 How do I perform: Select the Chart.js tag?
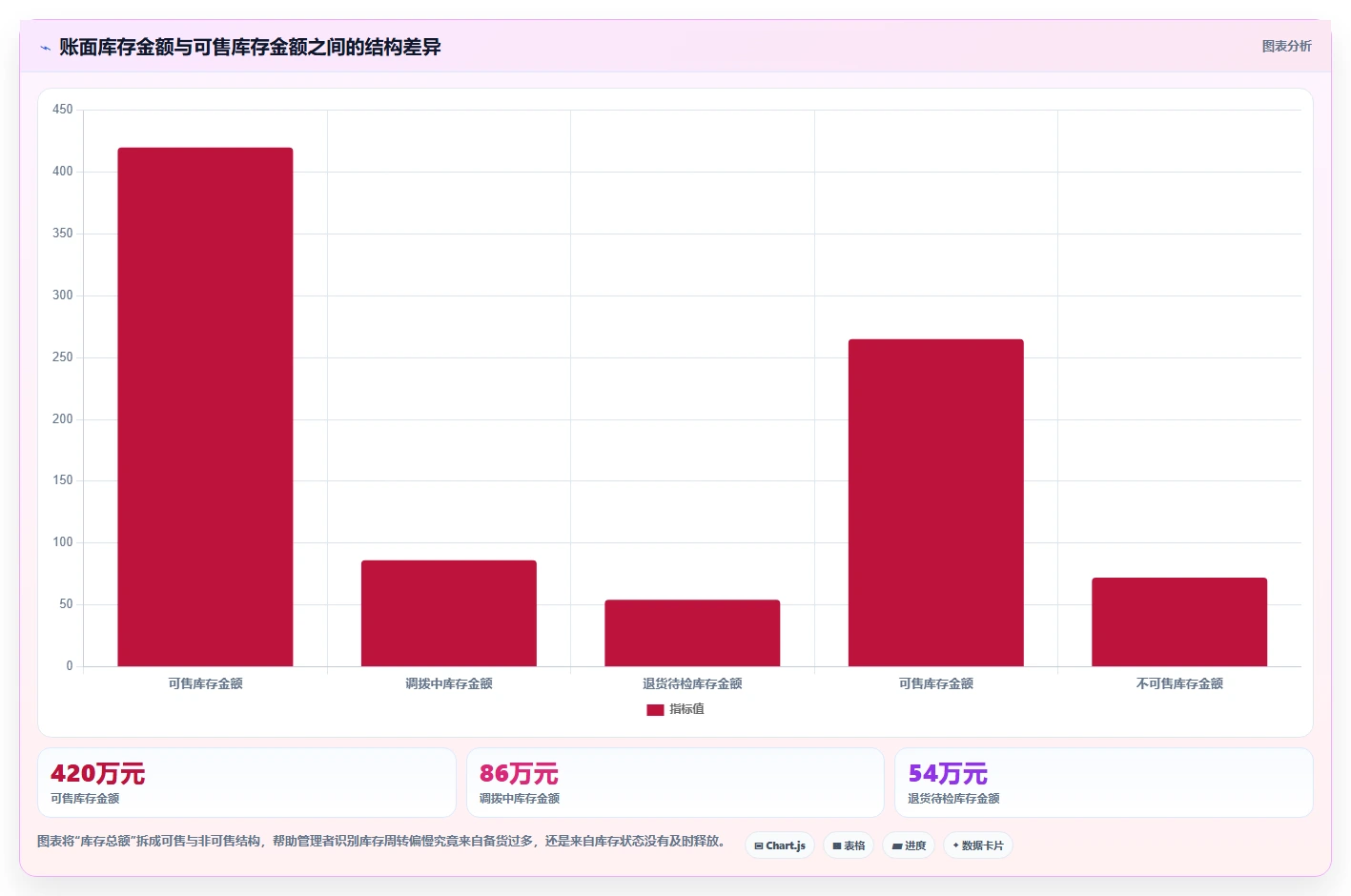[780, 845]
